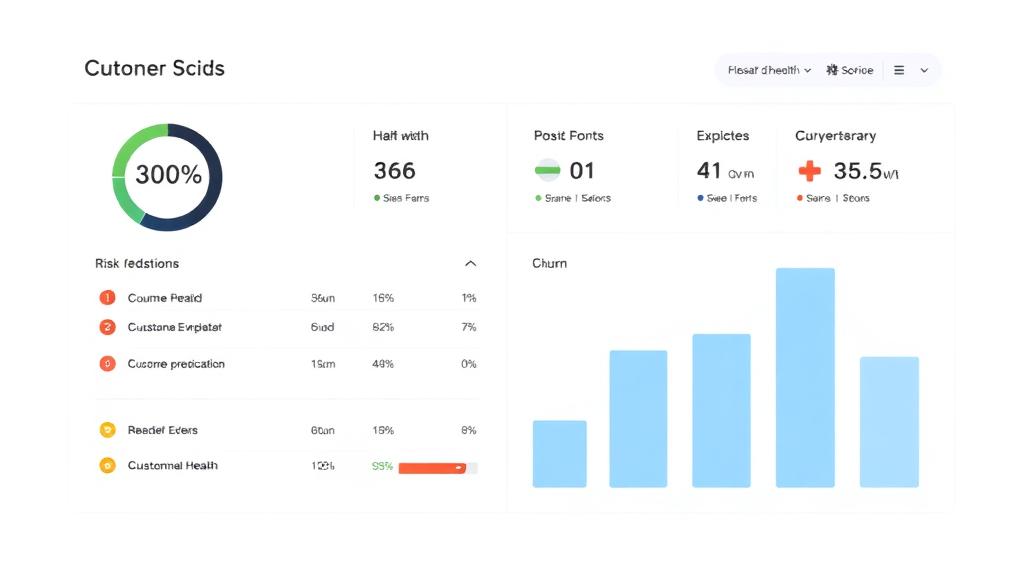Toggle the green legend dot under Half width
The image size is (1024, 576).
[x=377, y=198]
